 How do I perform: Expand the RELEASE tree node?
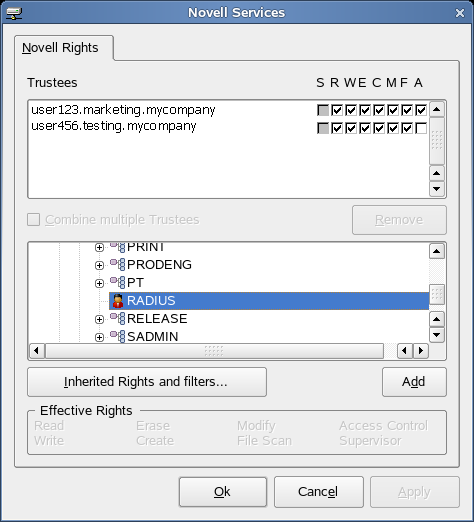(x=99, y=319)
